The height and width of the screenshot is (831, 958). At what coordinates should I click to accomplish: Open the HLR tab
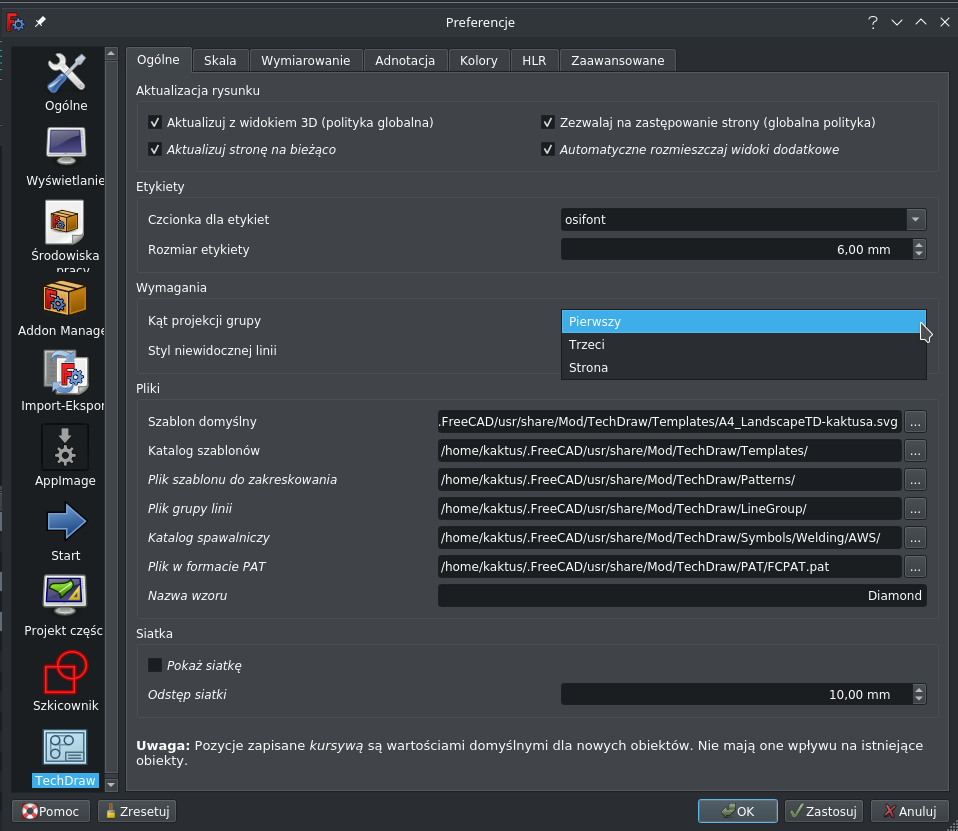[533, 60]
